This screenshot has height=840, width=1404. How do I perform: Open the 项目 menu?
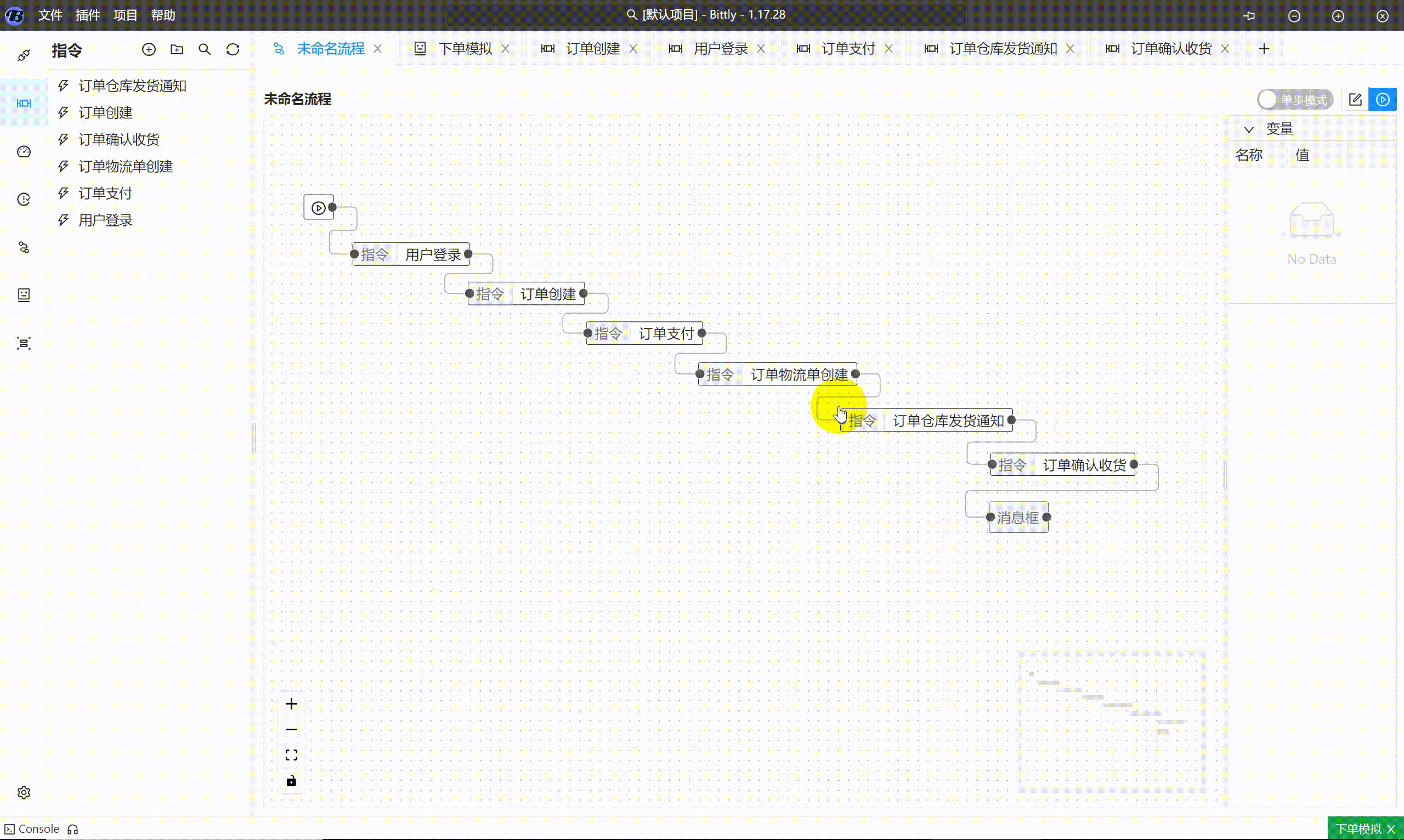point(125,15)
